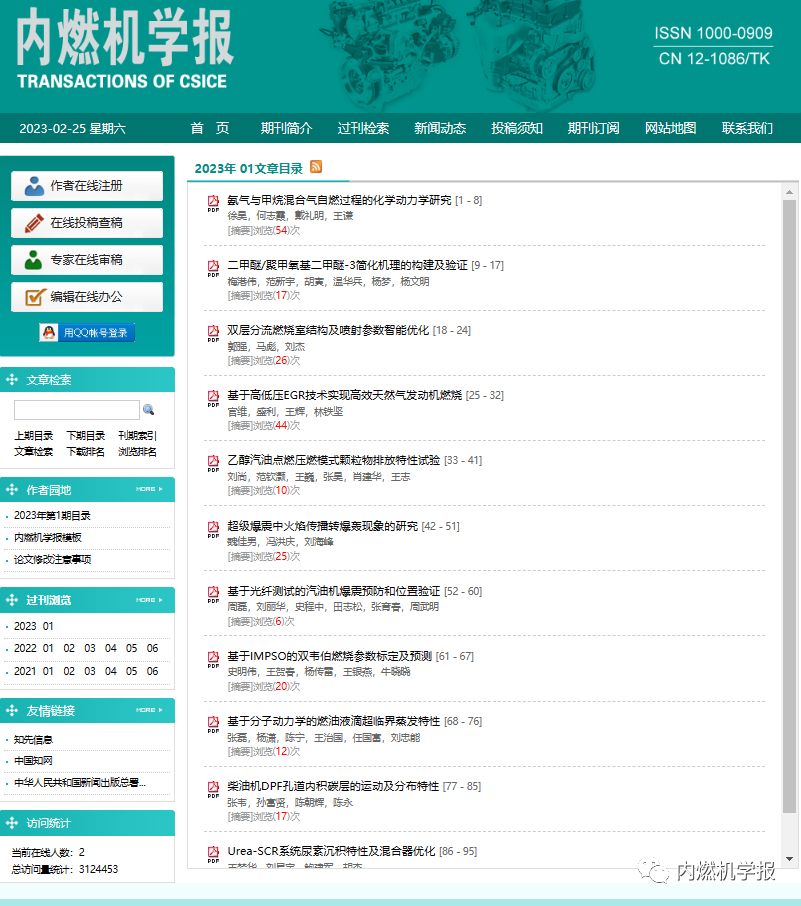This screenshot has width=801, height=906.
Task: Open PDF icon for 双层分流燃烧室 article
Action: [x=213, y=333]
